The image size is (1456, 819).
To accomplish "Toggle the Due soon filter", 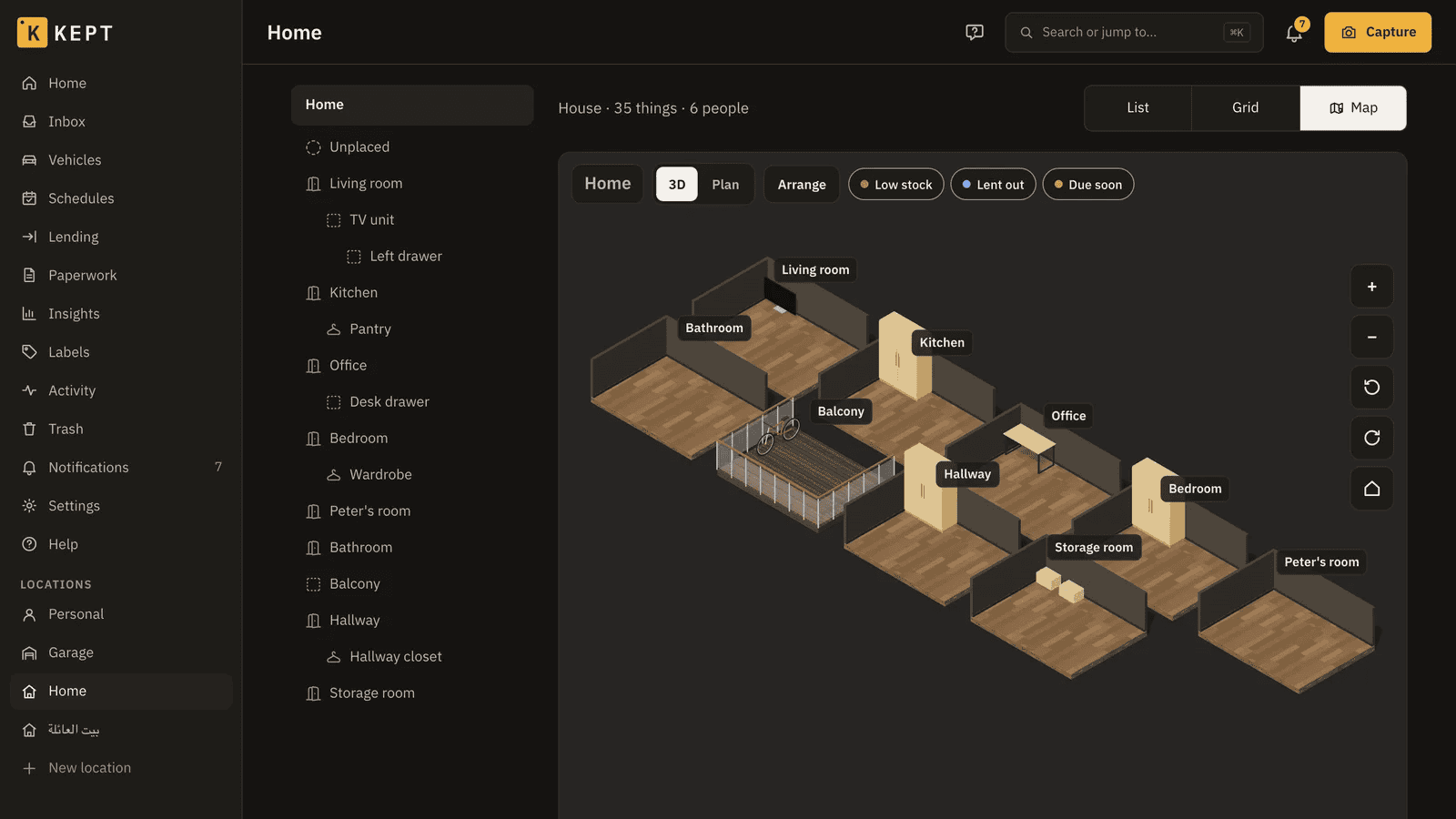I will (x=1088, y=185).
